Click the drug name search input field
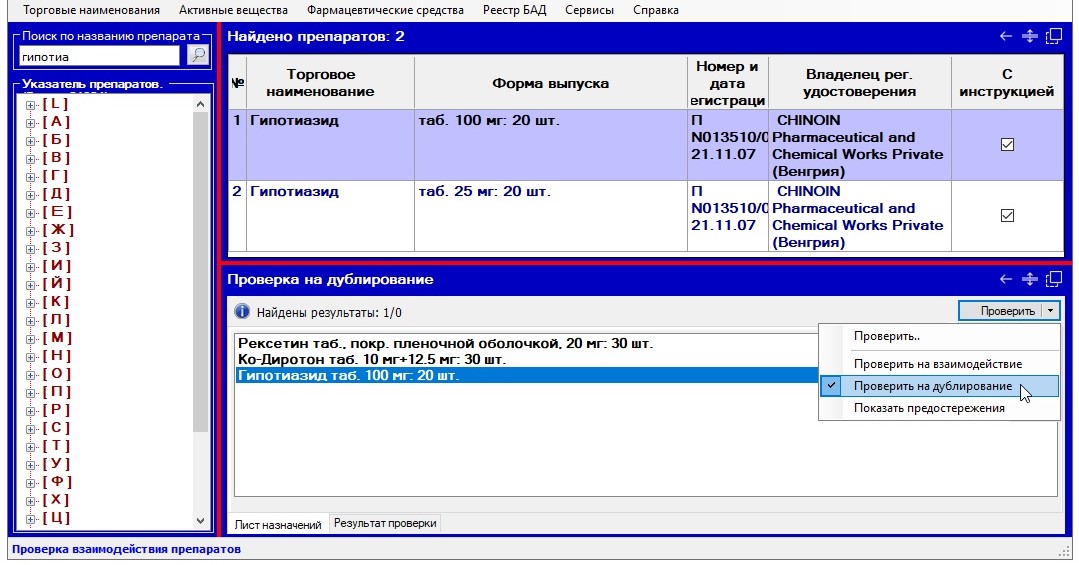This screenshot has width=1079, height=565. (x=101, y=56)
